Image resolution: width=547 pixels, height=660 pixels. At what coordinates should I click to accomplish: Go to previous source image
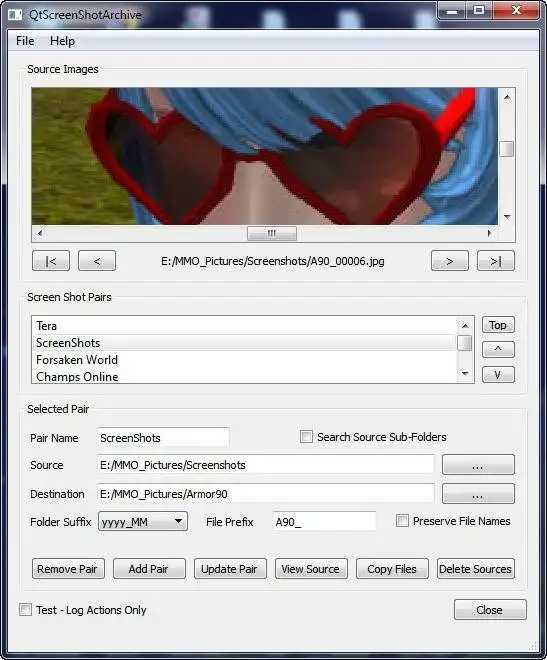click(97, 261)
